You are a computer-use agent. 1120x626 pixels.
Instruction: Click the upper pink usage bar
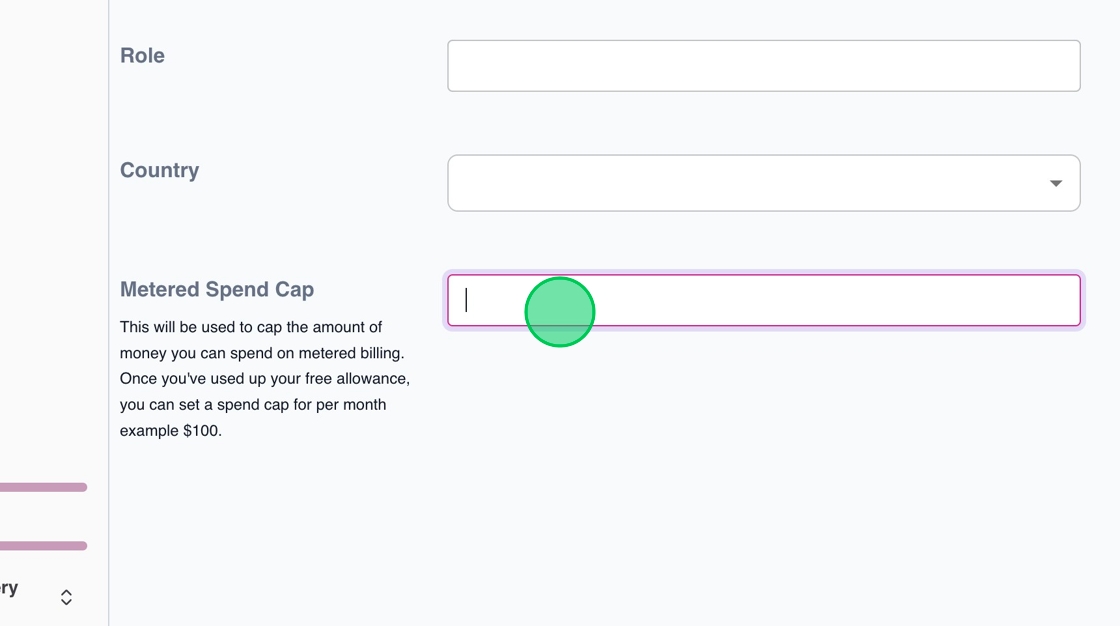pyautogui.click(x=43, y=487)
